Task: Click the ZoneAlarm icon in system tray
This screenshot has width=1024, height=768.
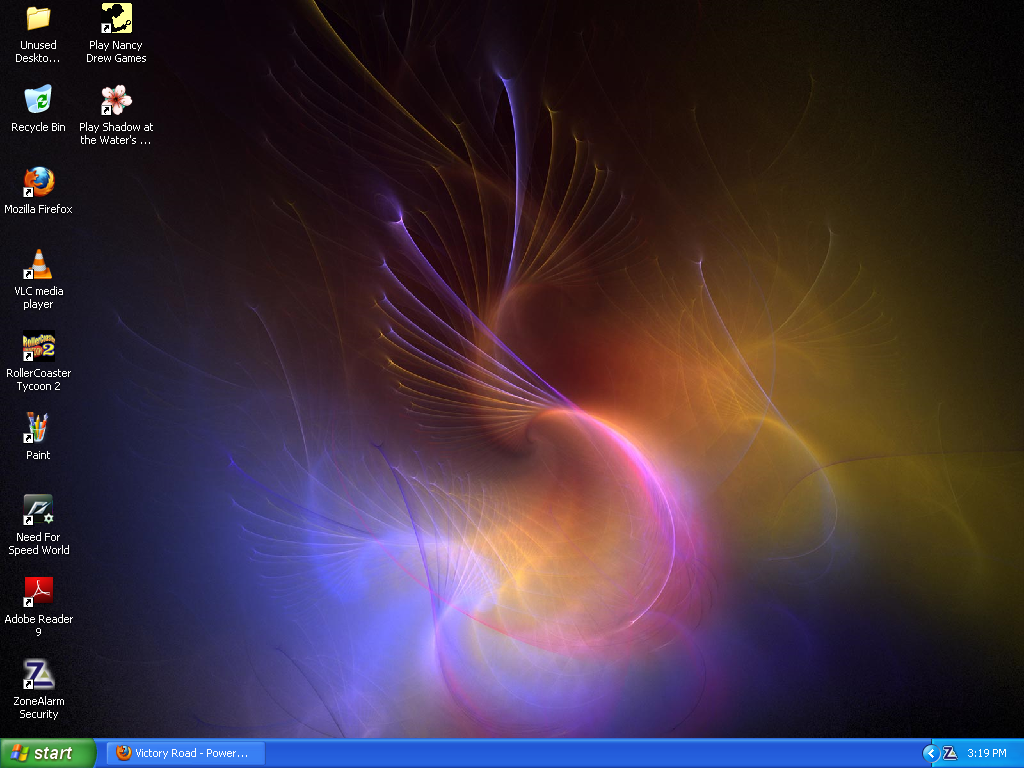Action: point(950,753)
